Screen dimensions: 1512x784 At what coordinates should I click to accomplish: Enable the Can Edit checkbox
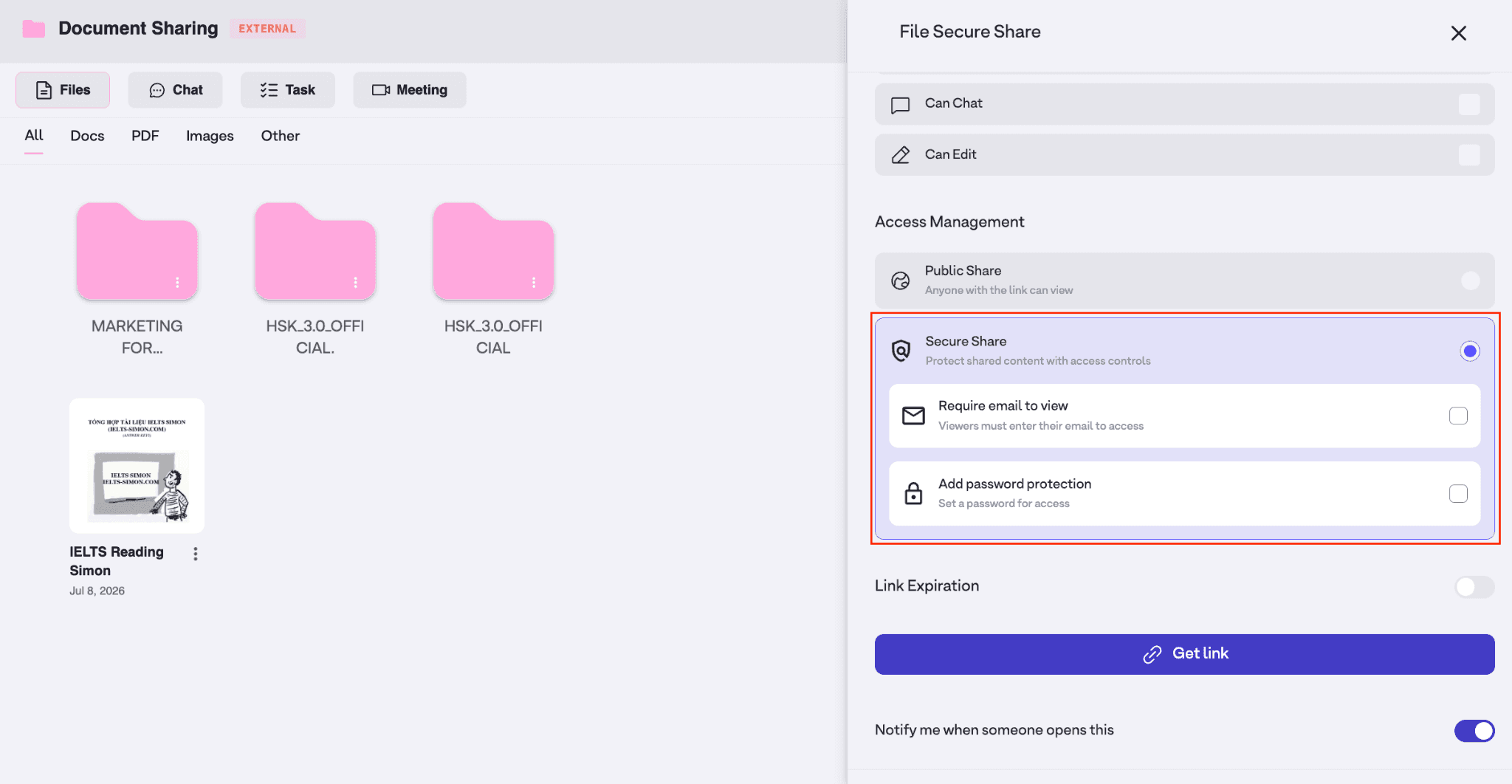[1469, 155]
